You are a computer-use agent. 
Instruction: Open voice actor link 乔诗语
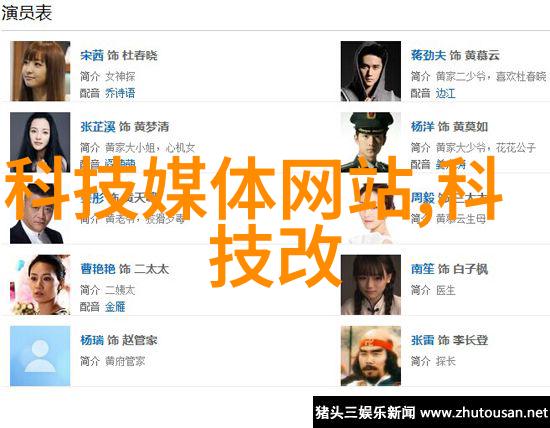point(120,93)
